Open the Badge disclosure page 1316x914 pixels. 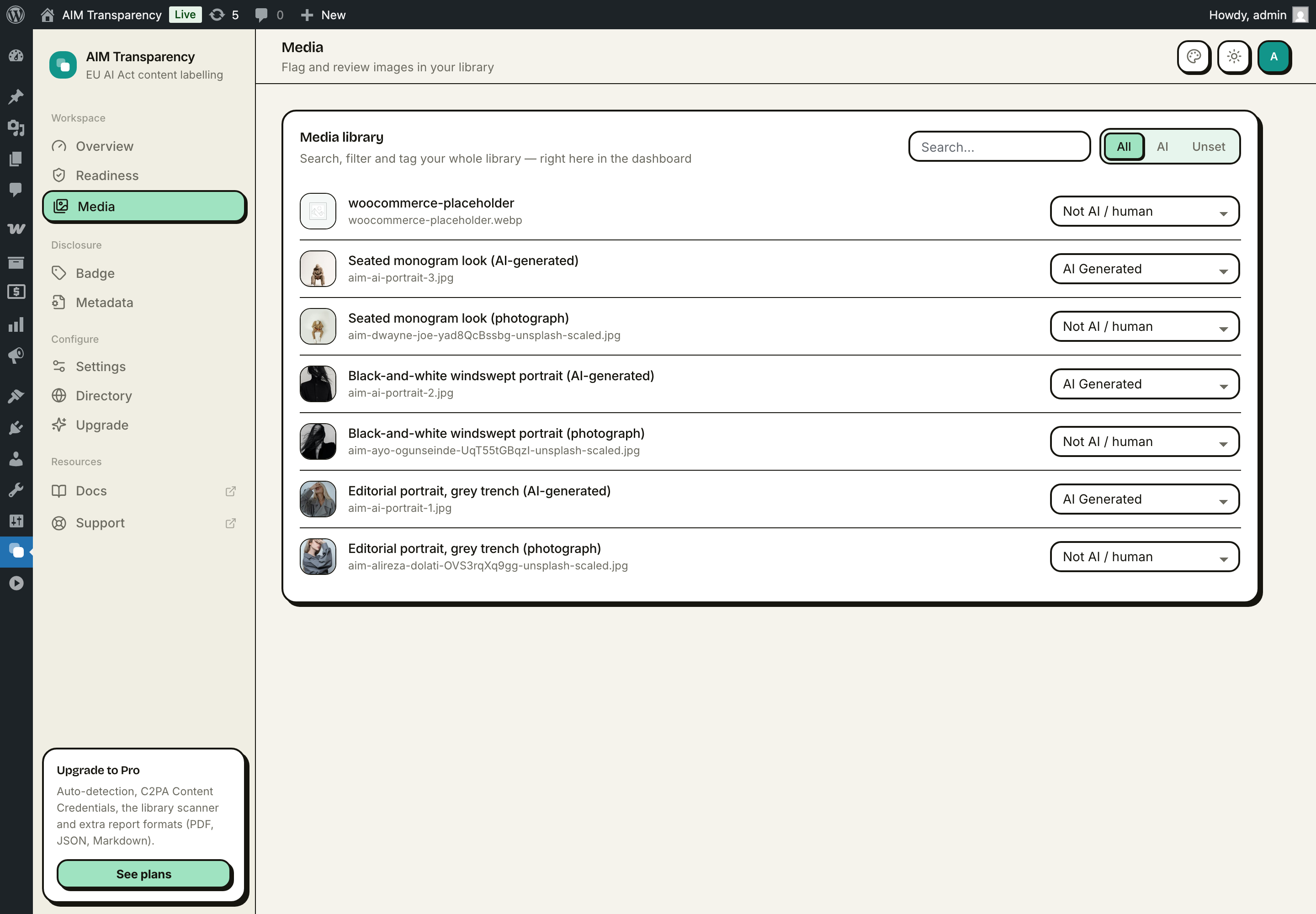(144, 273)
